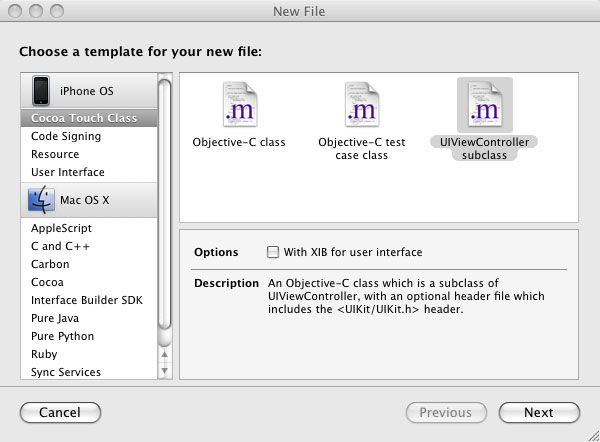This screenshot has height=442, width=600.
Task: Select User Interface category
Action: click(x=89, y=172)
